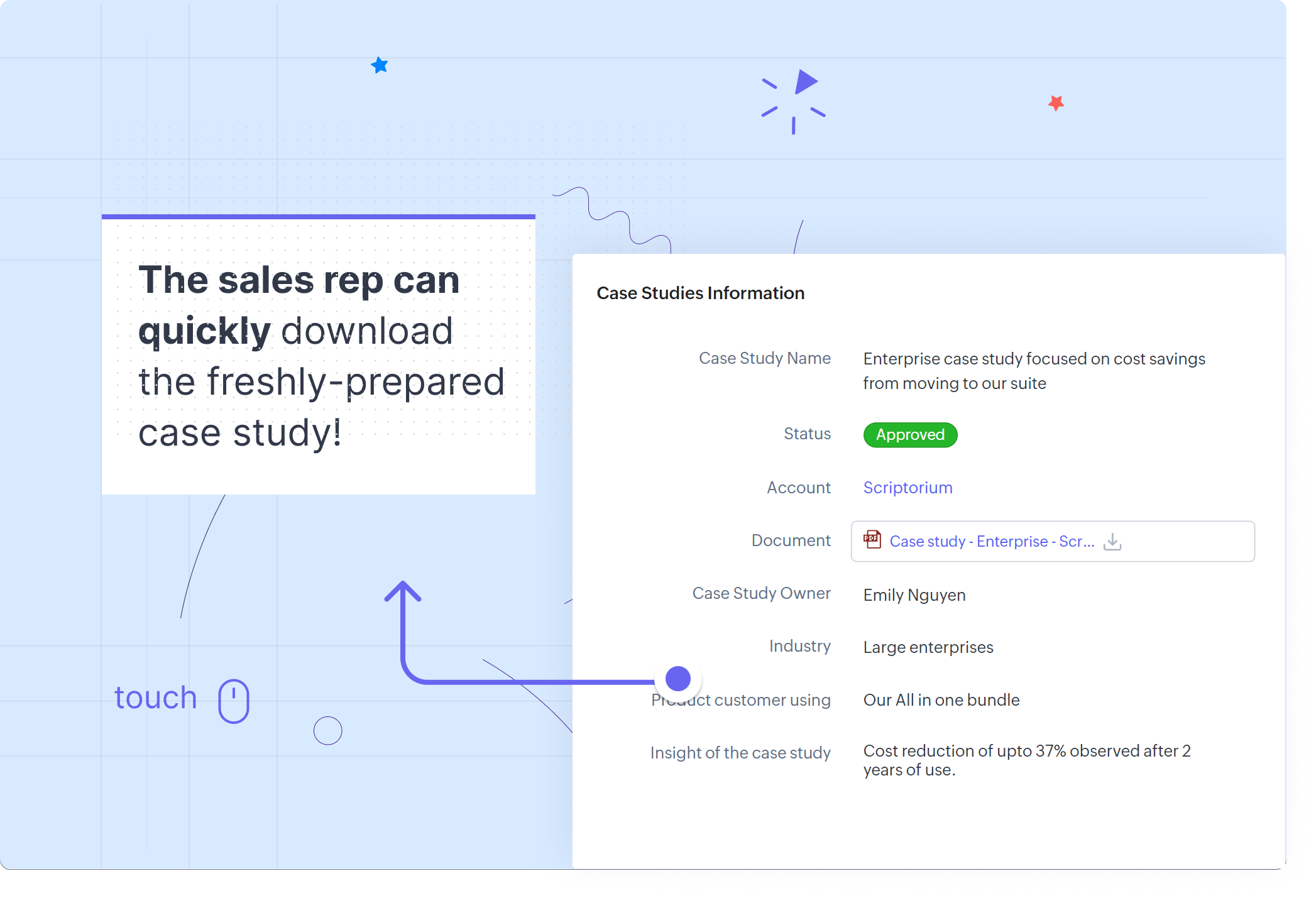Click the mouse icon next to touch
The width and height of the screenshot is (1316, 898).
click(x=234, y=701)
